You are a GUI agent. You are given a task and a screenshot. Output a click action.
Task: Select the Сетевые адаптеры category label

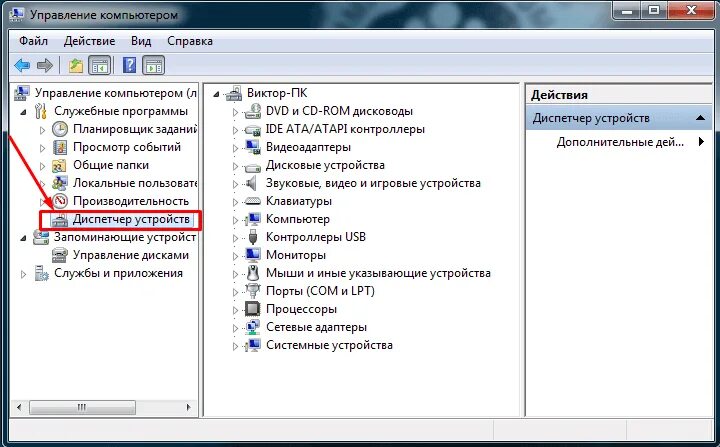[x=316, y=327]
